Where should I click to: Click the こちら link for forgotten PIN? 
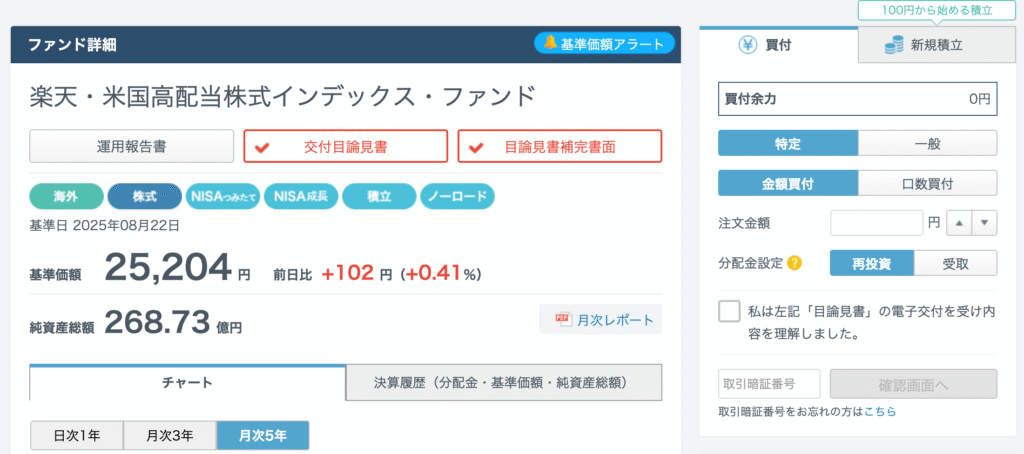[880, 412]
